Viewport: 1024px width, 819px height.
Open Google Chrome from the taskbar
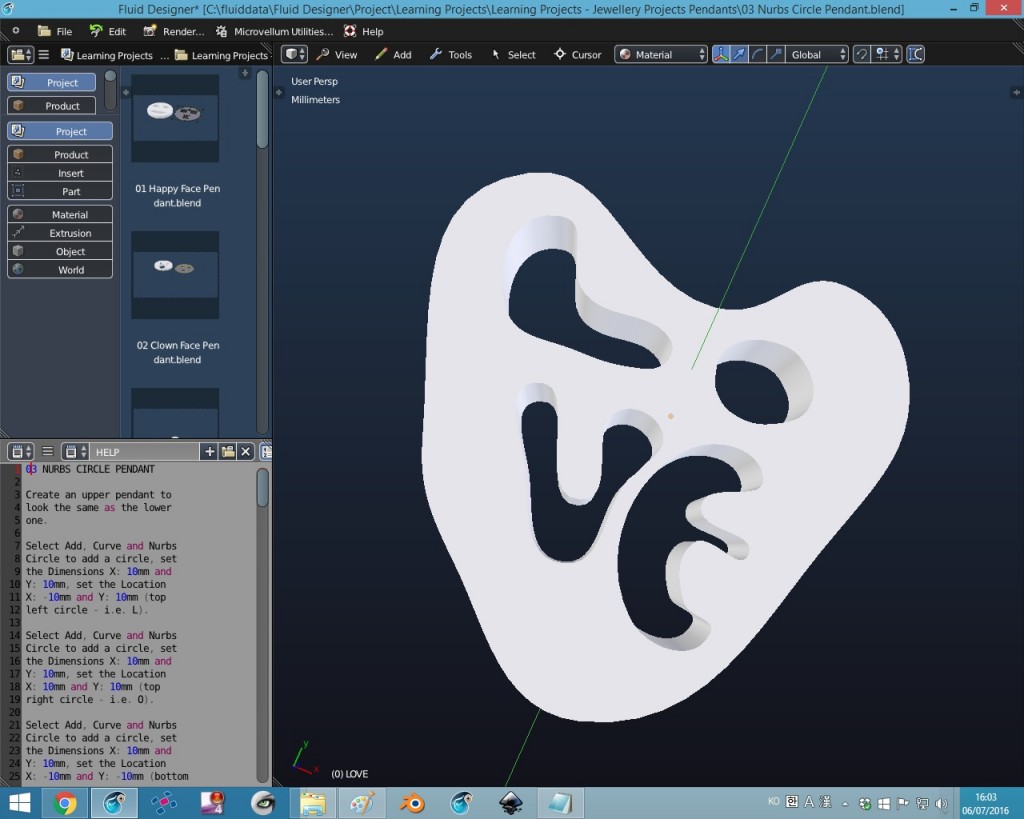tap(66, 803)
